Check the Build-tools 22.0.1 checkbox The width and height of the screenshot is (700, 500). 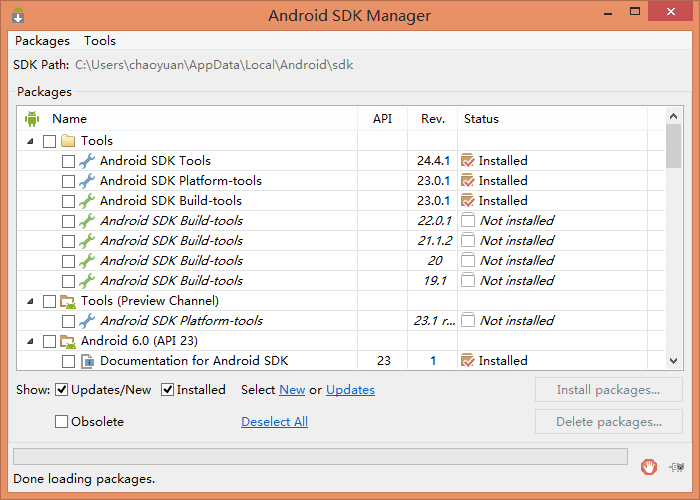click(x=68, y=221)
